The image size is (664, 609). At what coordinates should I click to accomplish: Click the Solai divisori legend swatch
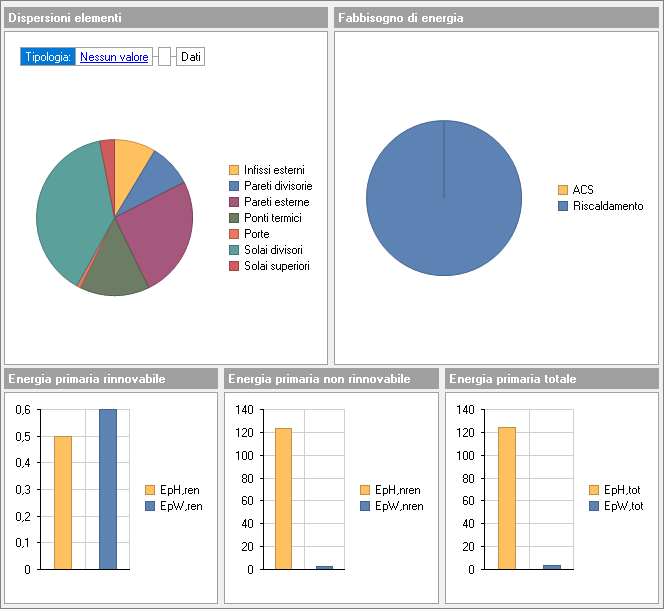pos(234,250)
